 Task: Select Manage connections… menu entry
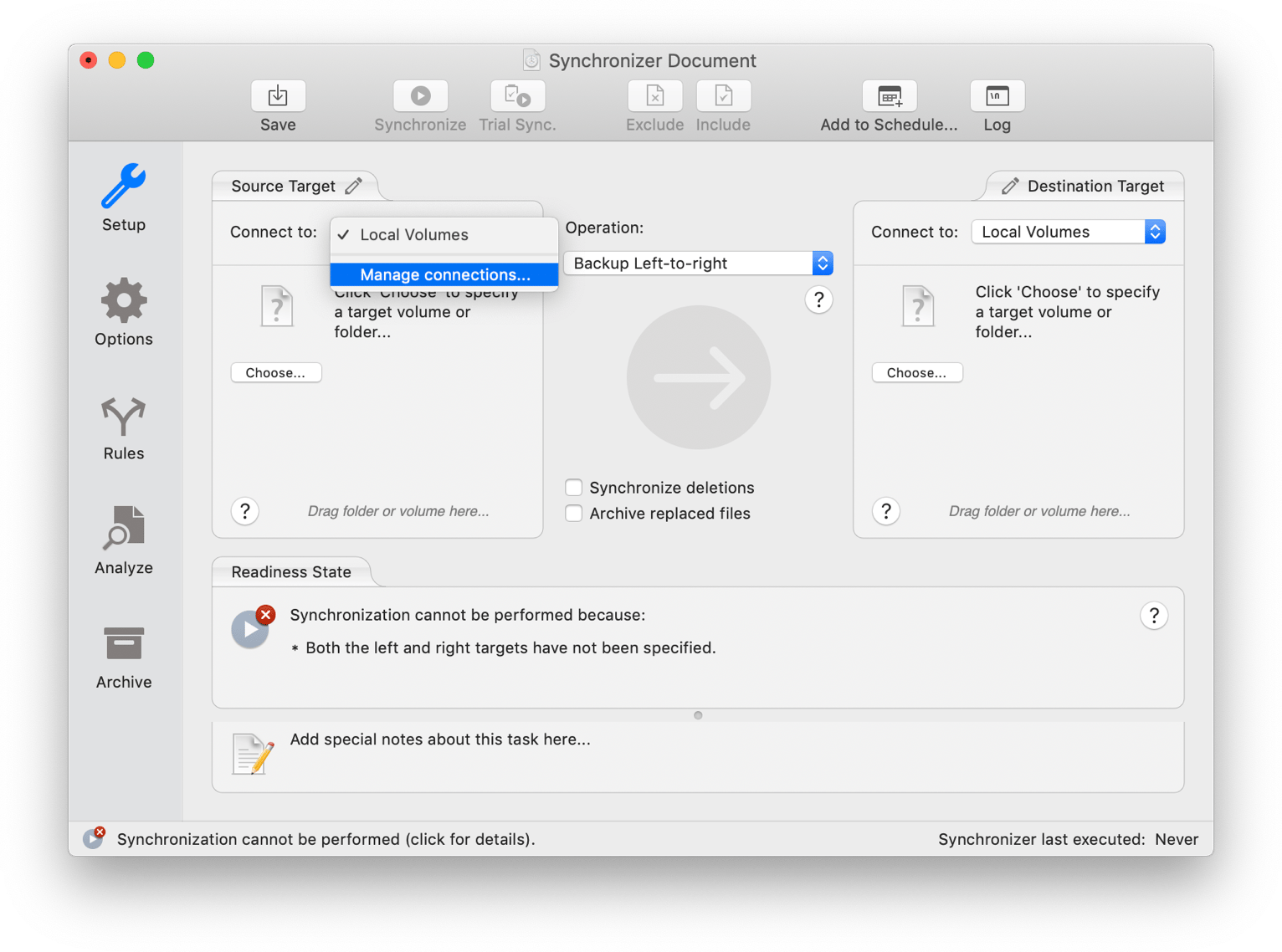[x=444, y=274]
